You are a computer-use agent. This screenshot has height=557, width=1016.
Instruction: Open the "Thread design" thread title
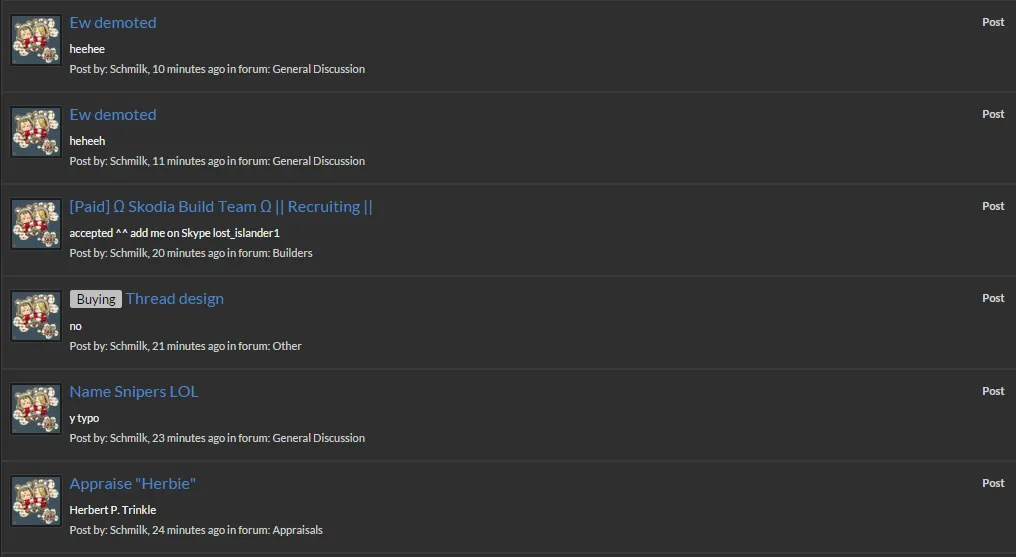pos(175,299)
